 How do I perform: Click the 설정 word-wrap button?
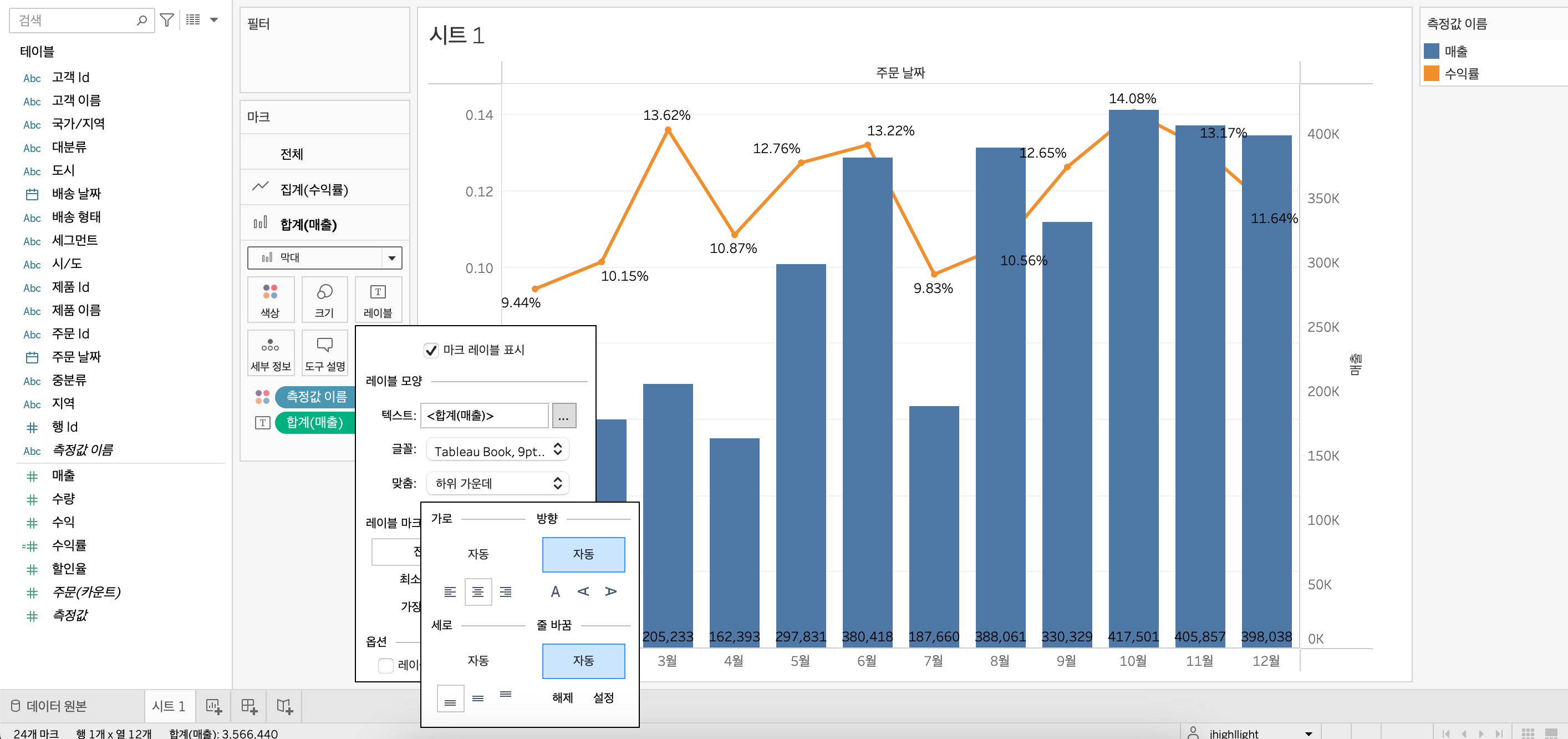pos(603,697)
